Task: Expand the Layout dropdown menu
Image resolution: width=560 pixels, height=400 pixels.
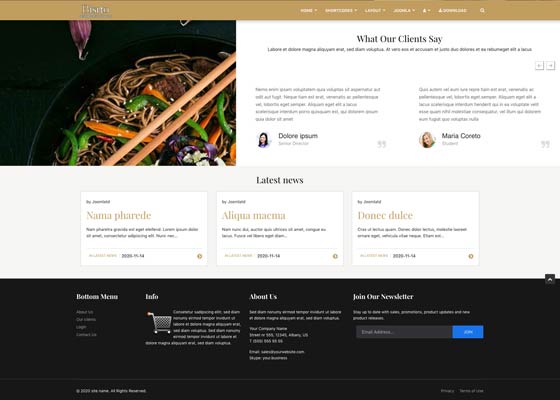Action: click(375, 10)
